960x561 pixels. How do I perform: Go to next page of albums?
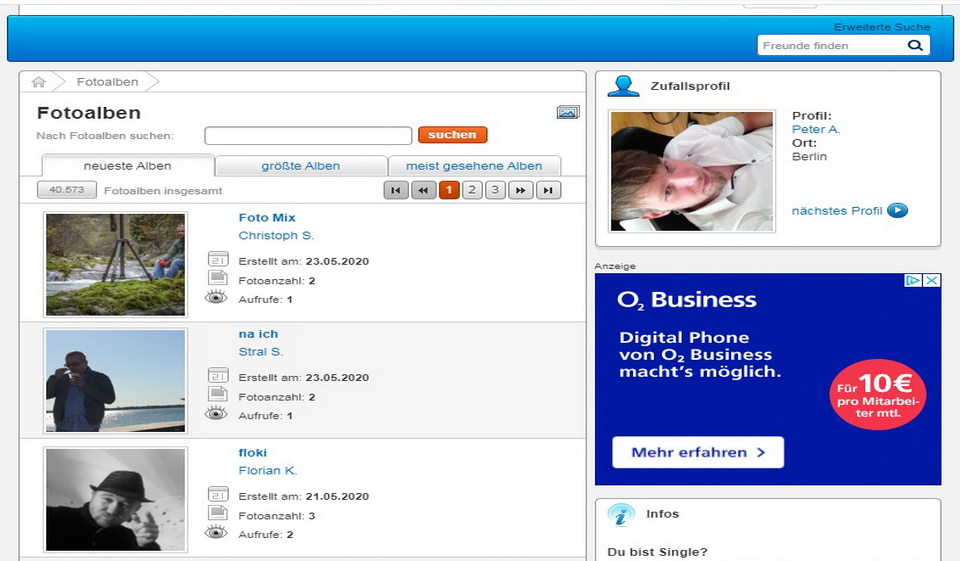520,190
